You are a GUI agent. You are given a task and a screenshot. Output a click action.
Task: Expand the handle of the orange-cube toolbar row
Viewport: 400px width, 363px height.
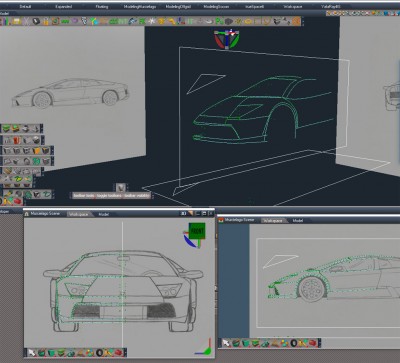52,151
